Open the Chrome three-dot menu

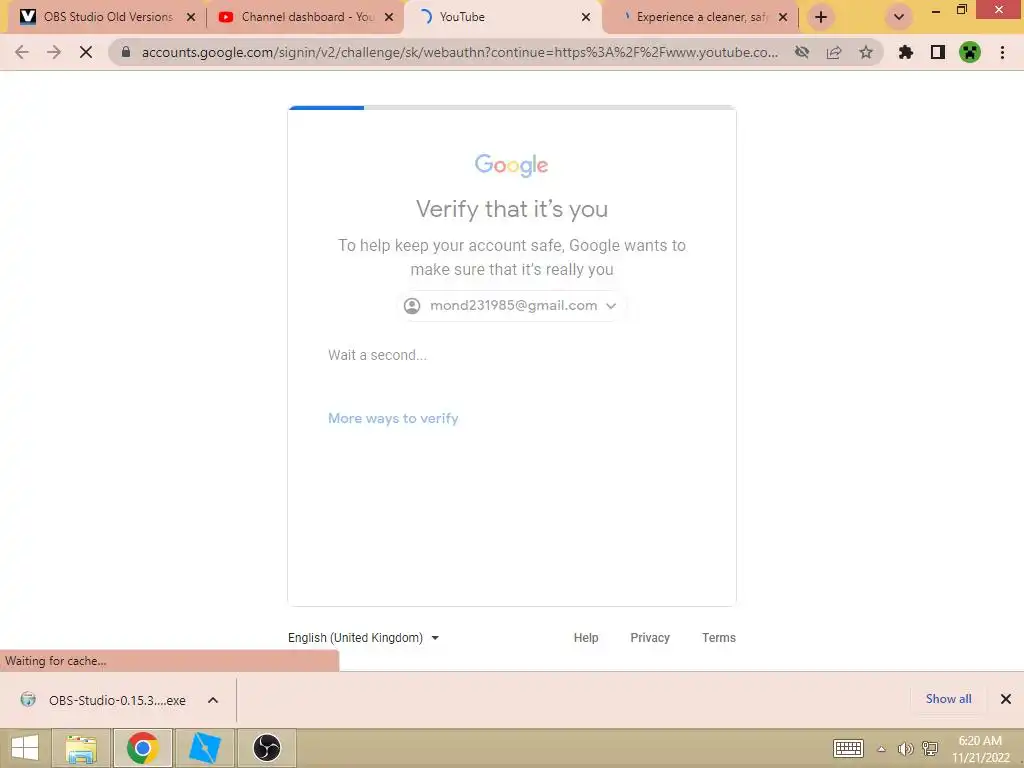pos(1002,52)
